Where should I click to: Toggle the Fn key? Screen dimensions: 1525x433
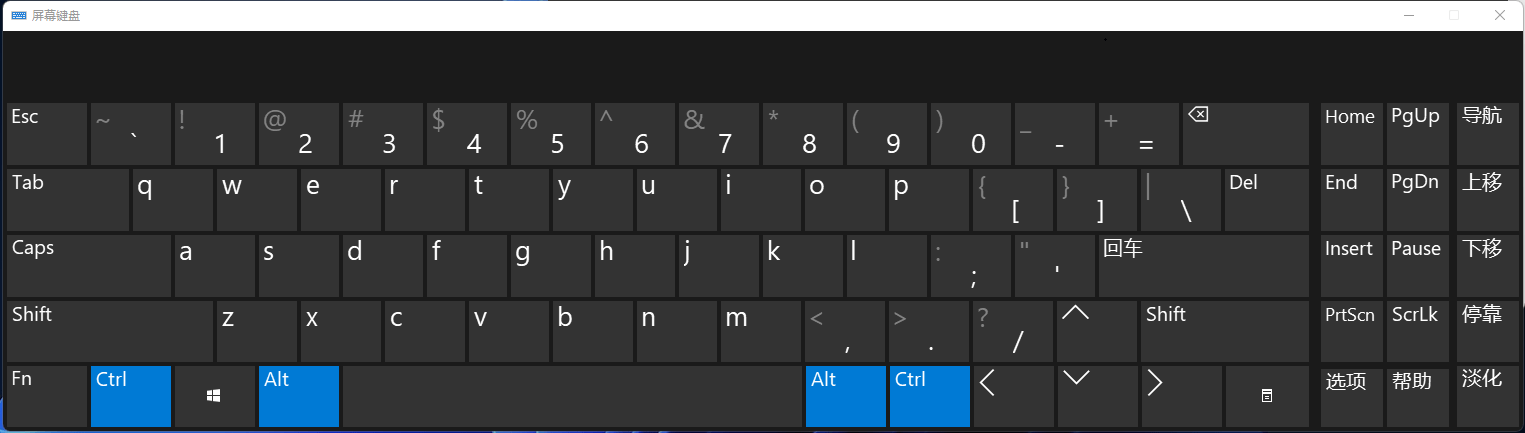coord(46,396)
